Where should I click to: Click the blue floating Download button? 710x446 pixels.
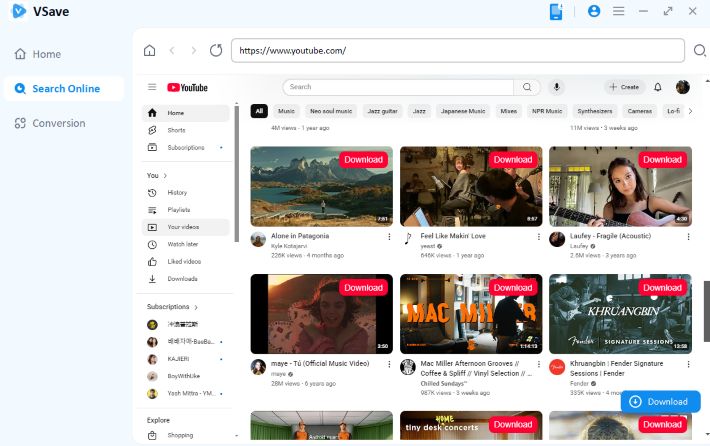(659, 401)
